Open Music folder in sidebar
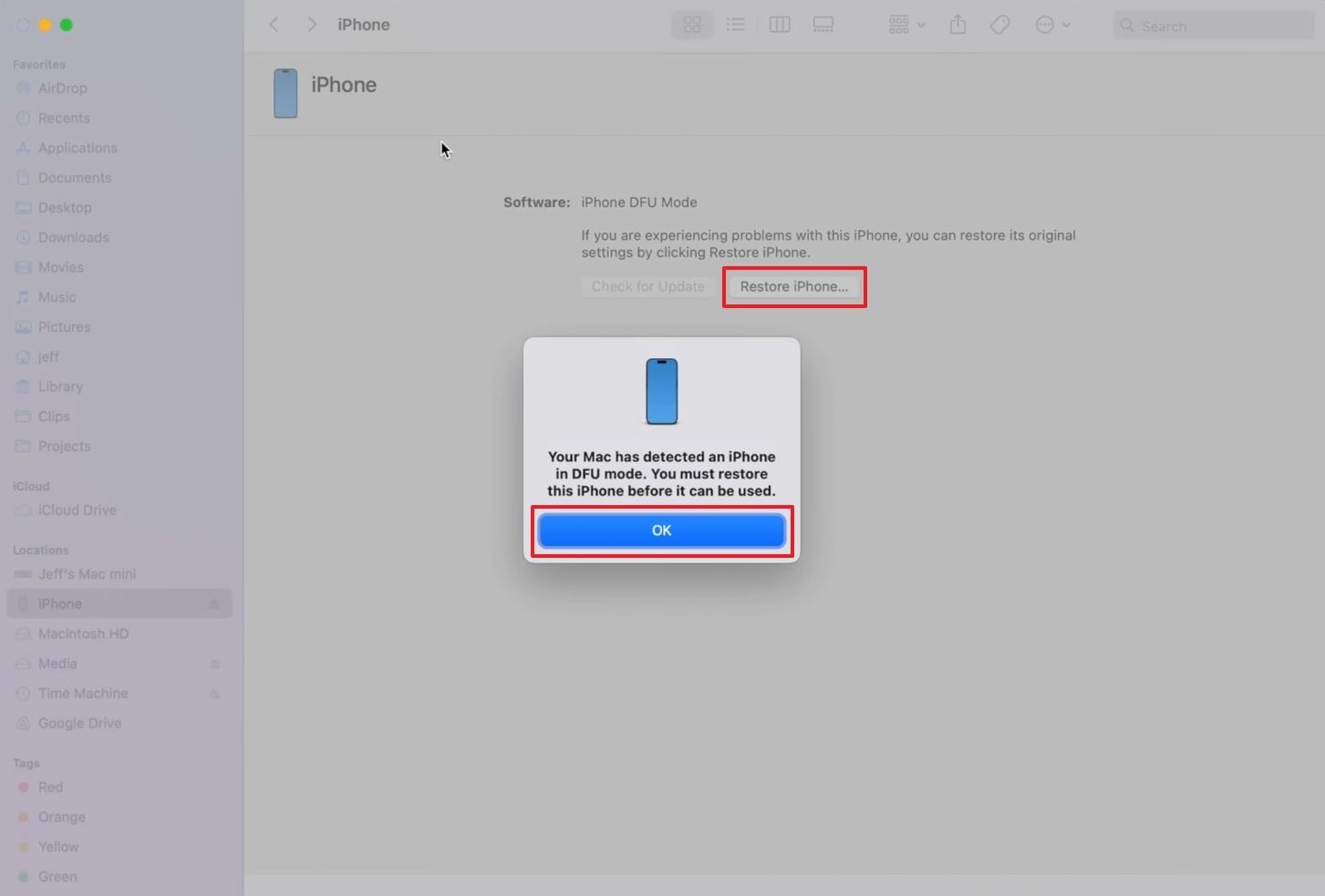This screenshot has height=896, width=1325. pos(57,297)
